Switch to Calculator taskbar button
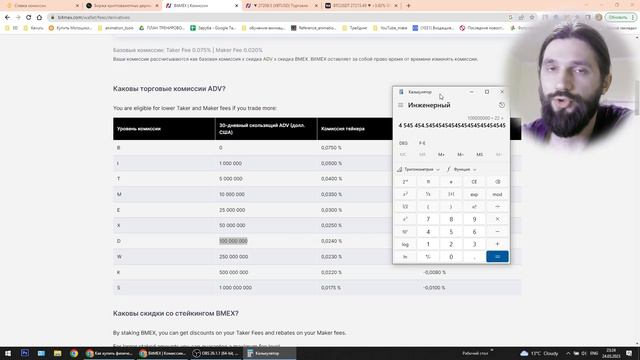Image resolution: width=640 pixels, height=360 pixels. pos(269,353)
